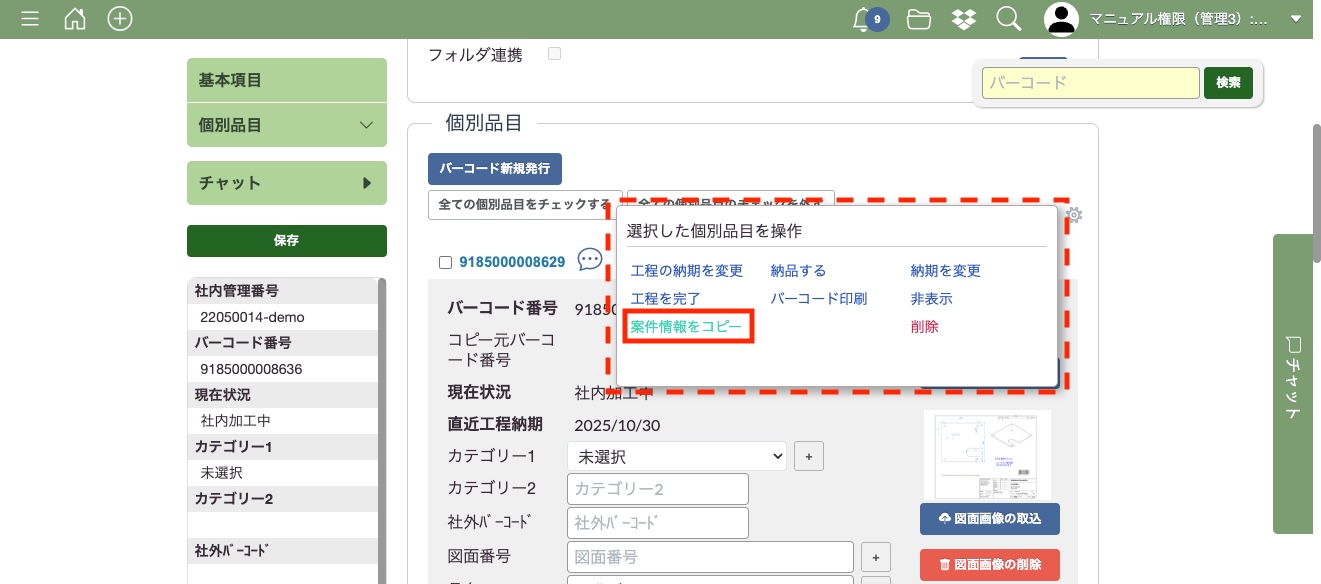Open the Dropbox icon
Image resolution: width=1321 pixels, height=584 pixels.
point(963,19)
